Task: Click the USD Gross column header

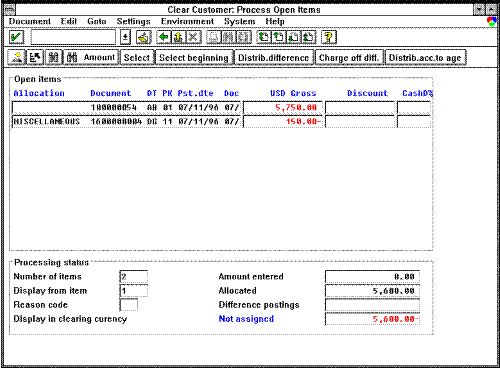Action: 293,93
